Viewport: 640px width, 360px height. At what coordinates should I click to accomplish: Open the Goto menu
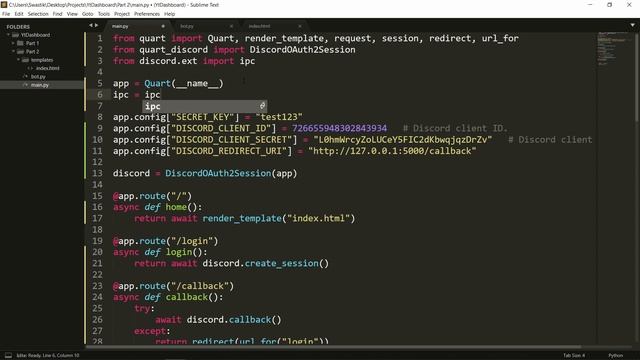88,14
